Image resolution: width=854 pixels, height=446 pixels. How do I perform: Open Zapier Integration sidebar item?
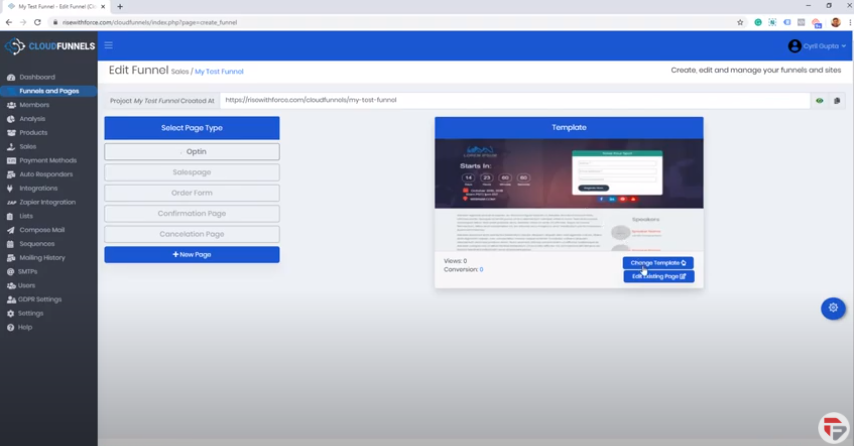[x=48, y=202]
